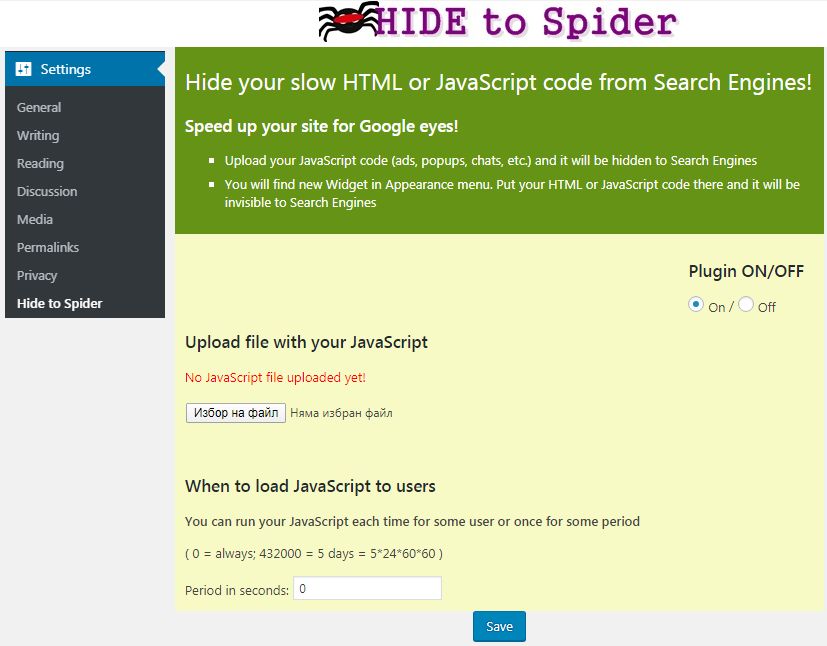Navigate to Permalinks settings
Screen dimensions: 827x646
point(47,247)
